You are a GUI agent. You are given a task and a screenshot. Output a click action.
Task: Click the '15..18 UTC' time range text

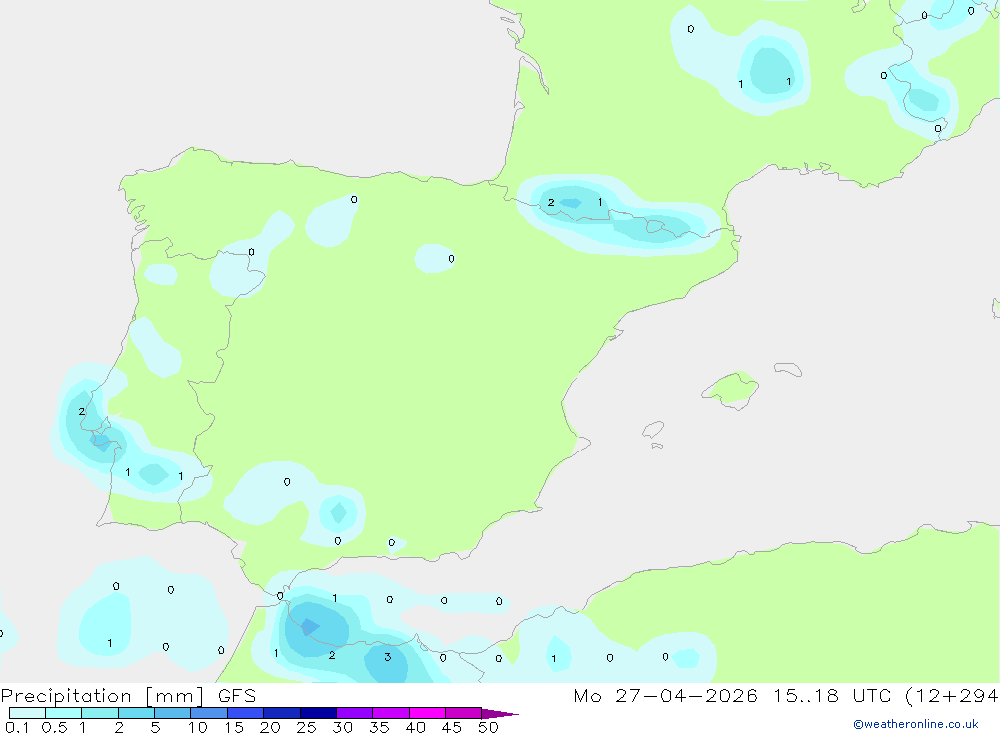pos(832,695)
